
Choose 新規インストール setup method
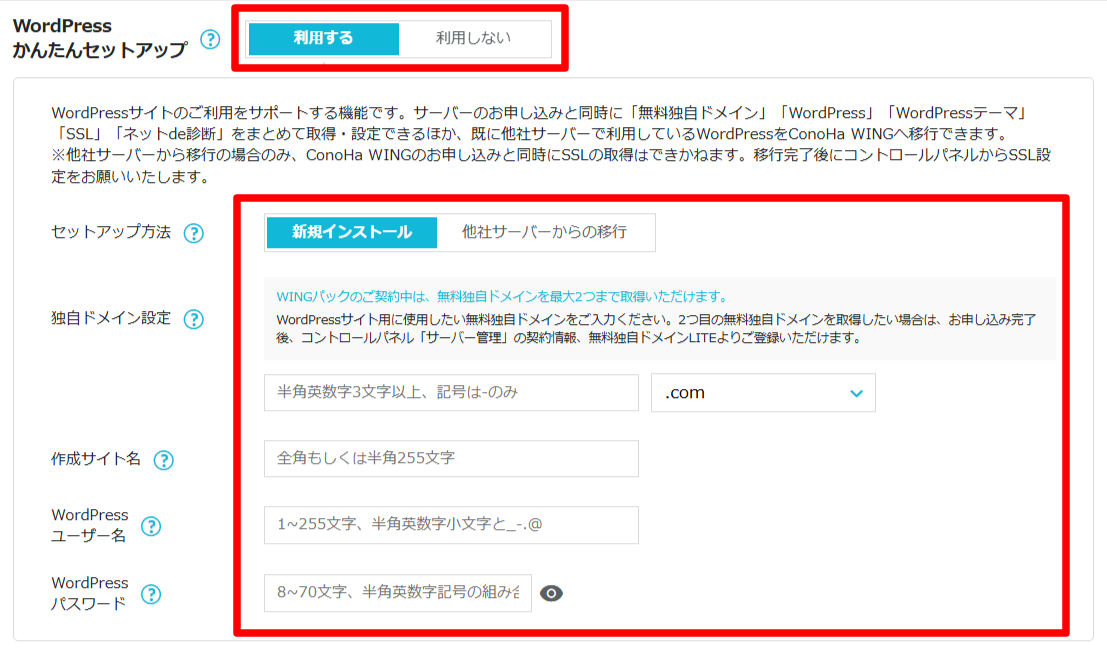[352, 232]
